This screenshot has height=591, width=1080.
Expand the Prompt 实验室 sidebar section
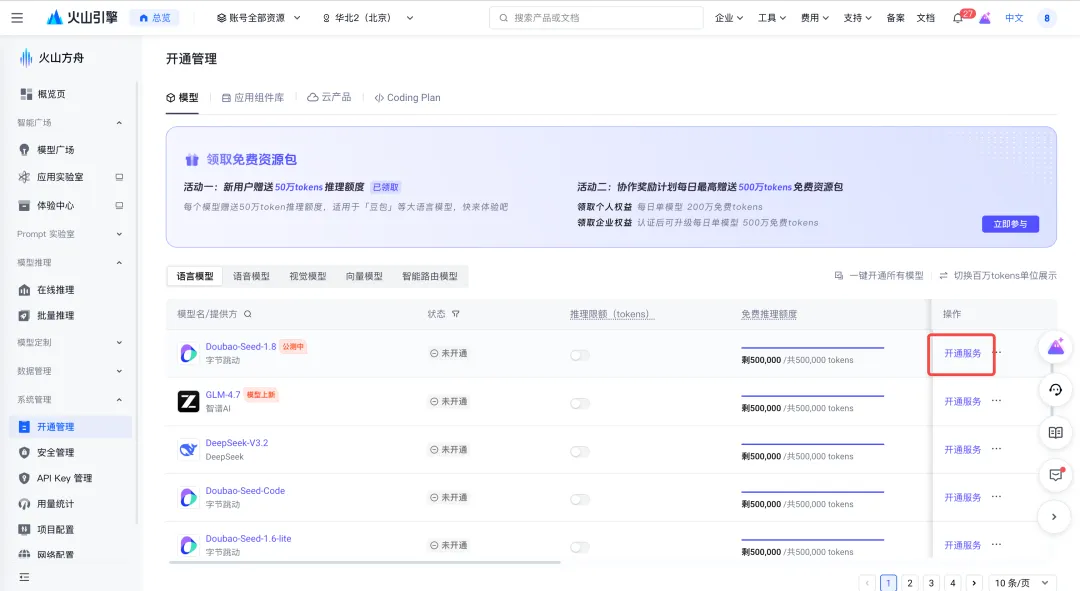pyautogui.click(x=70, y=234)
